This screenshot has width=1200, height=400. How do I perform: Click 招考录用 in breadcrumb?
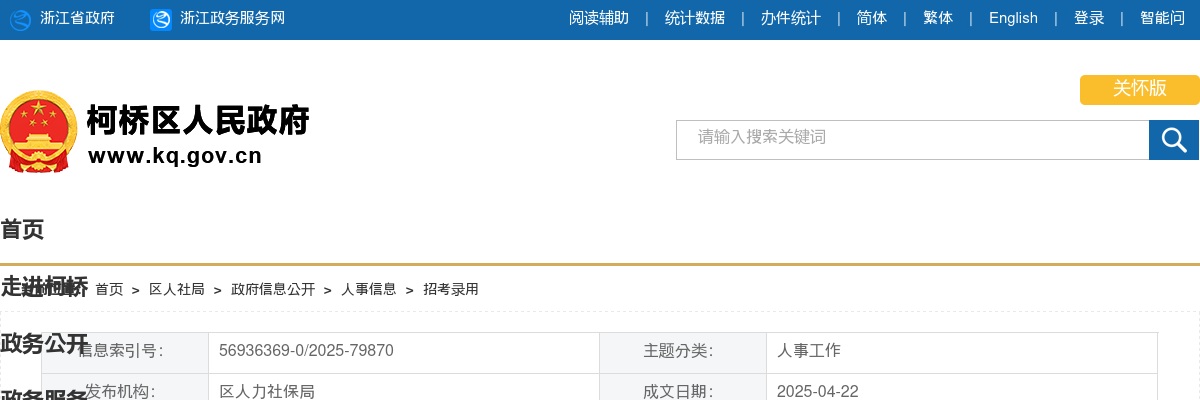pos(451,289)
